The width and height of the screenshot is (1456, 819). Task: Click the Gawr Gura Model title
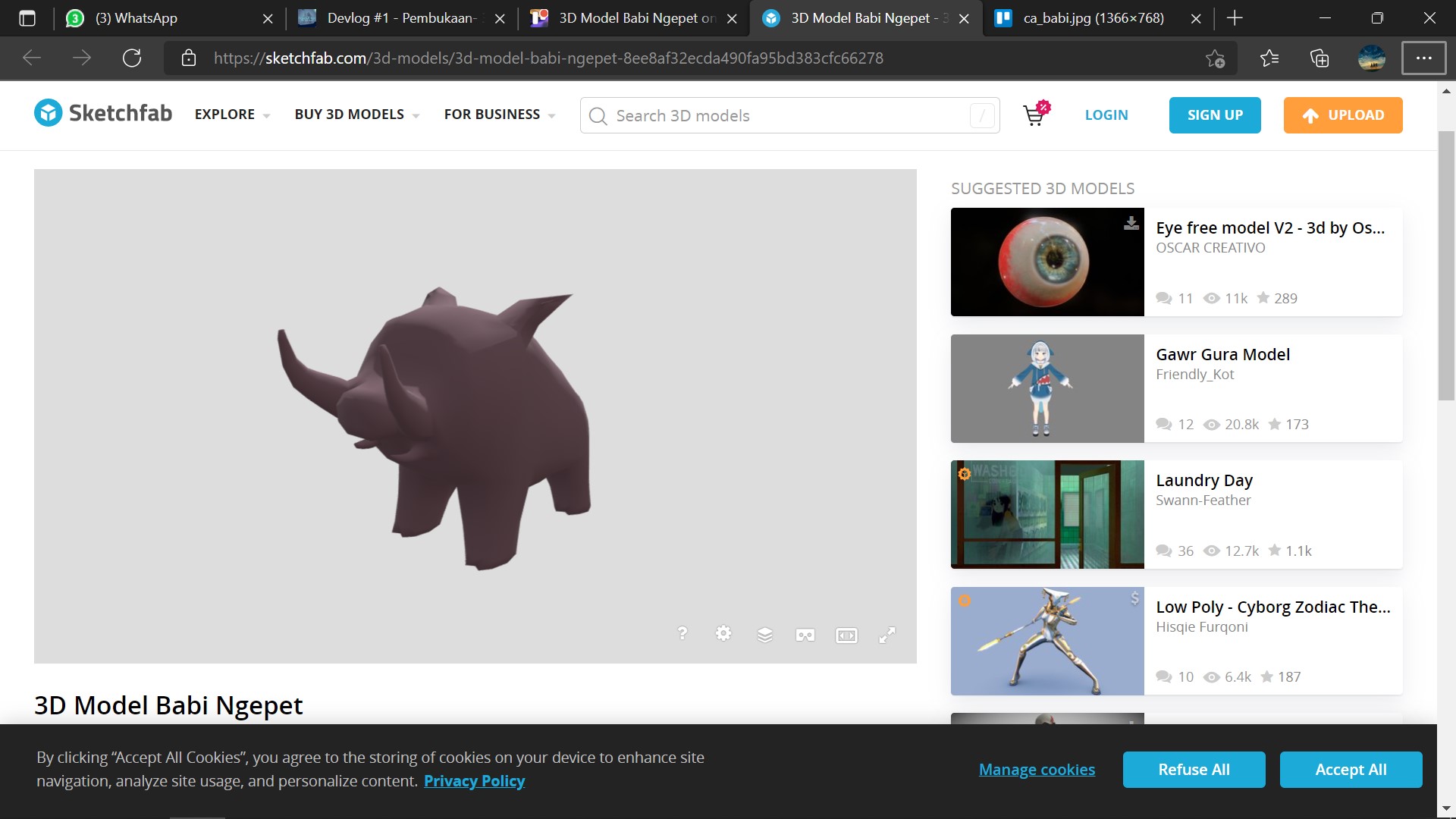coord(1222,355)
